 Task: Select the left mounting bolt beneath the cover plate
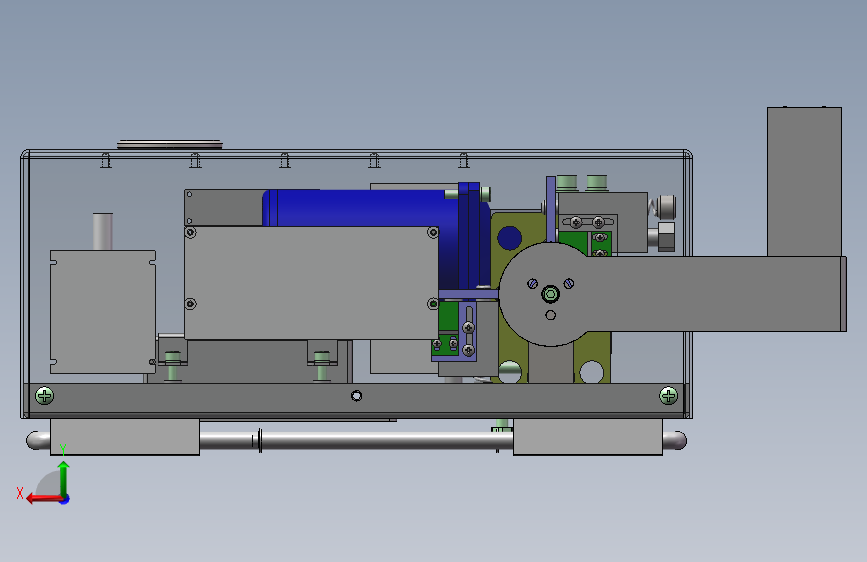pos(173,366)
